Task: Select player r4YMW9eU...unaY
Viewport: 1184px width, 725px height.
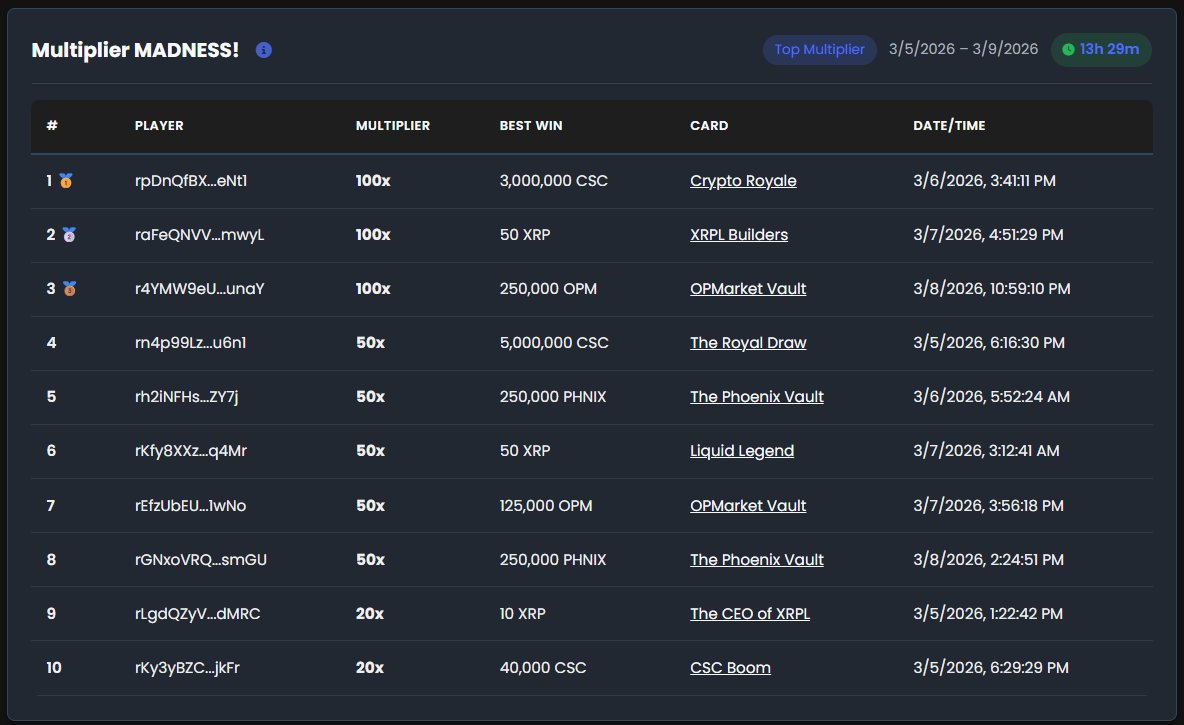Action: click(199, 288)
